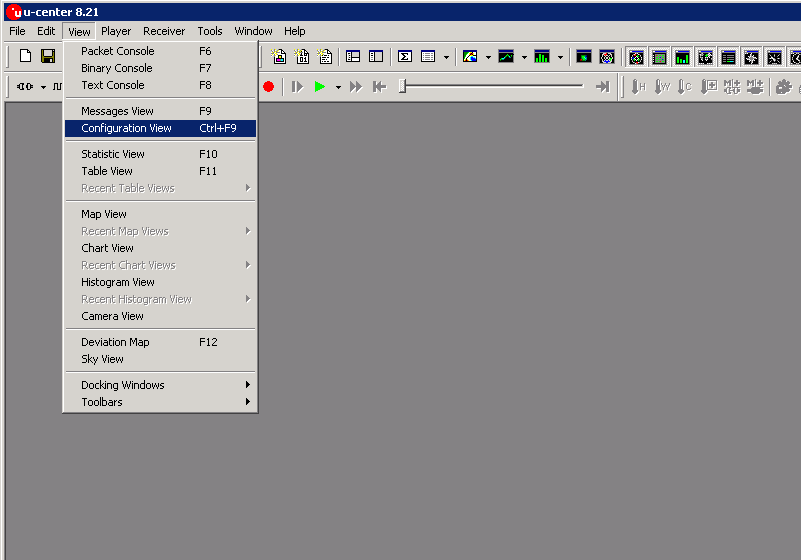The width and height of the screenshot is (801, 560).
Task: Choose Deviation Map menu entry
Action: 160,342
